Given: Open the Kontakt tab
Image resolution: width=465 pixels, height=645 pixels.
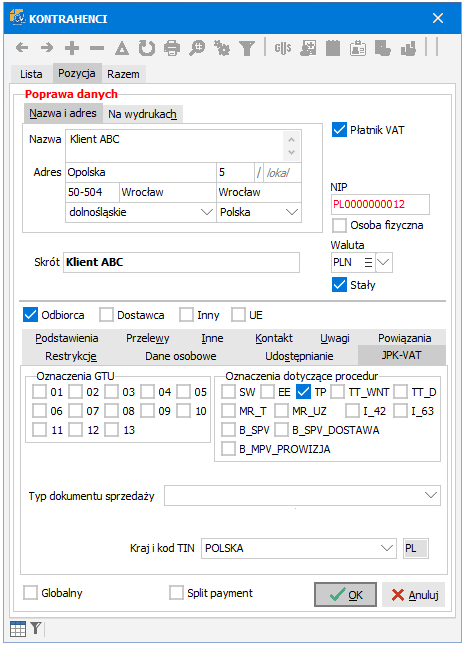Looking at the screenshot, I should coord(274,338).
